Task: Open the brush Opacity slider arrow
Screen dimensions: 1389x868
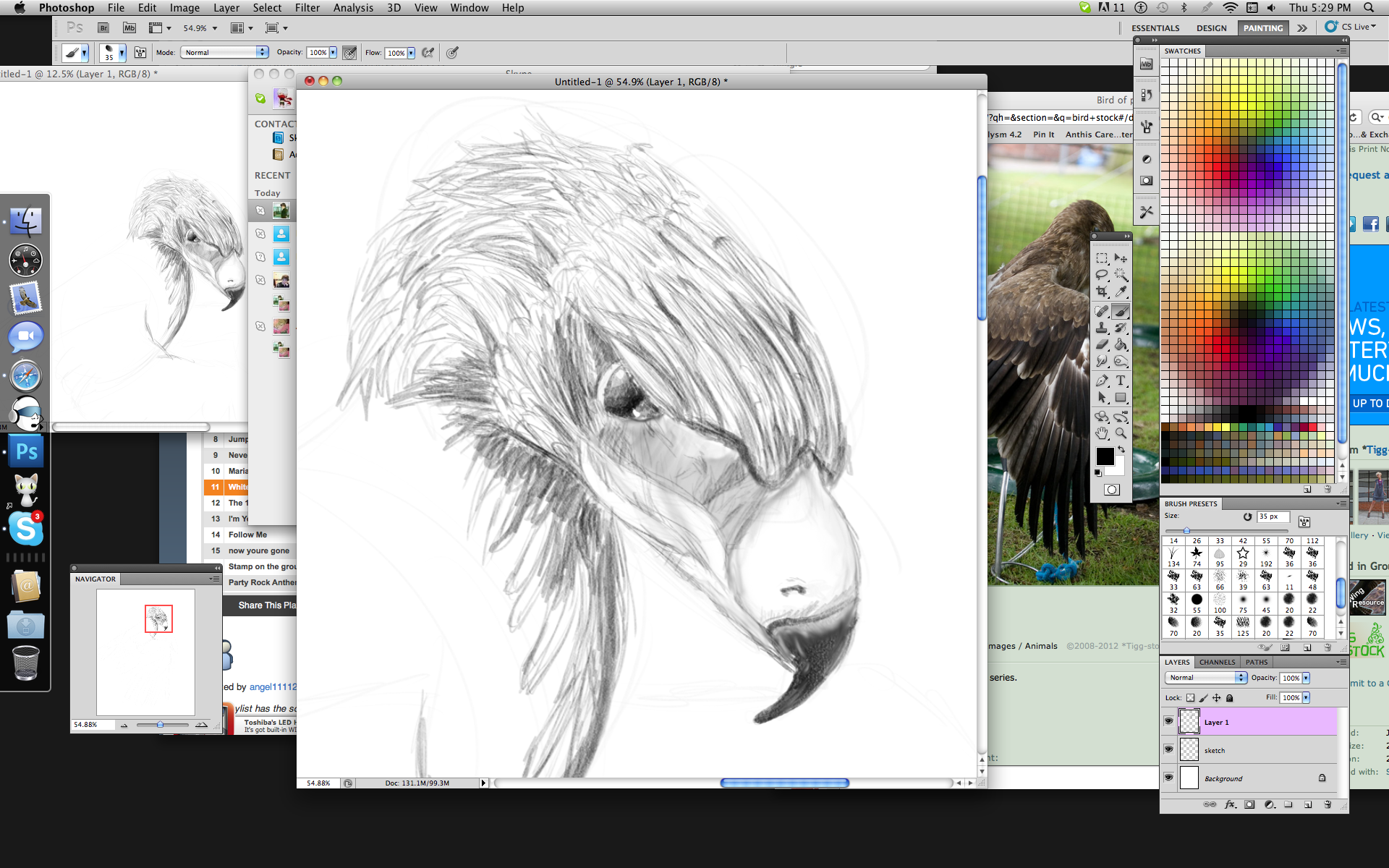Action: pyautogui.click(x=333, y=53)
